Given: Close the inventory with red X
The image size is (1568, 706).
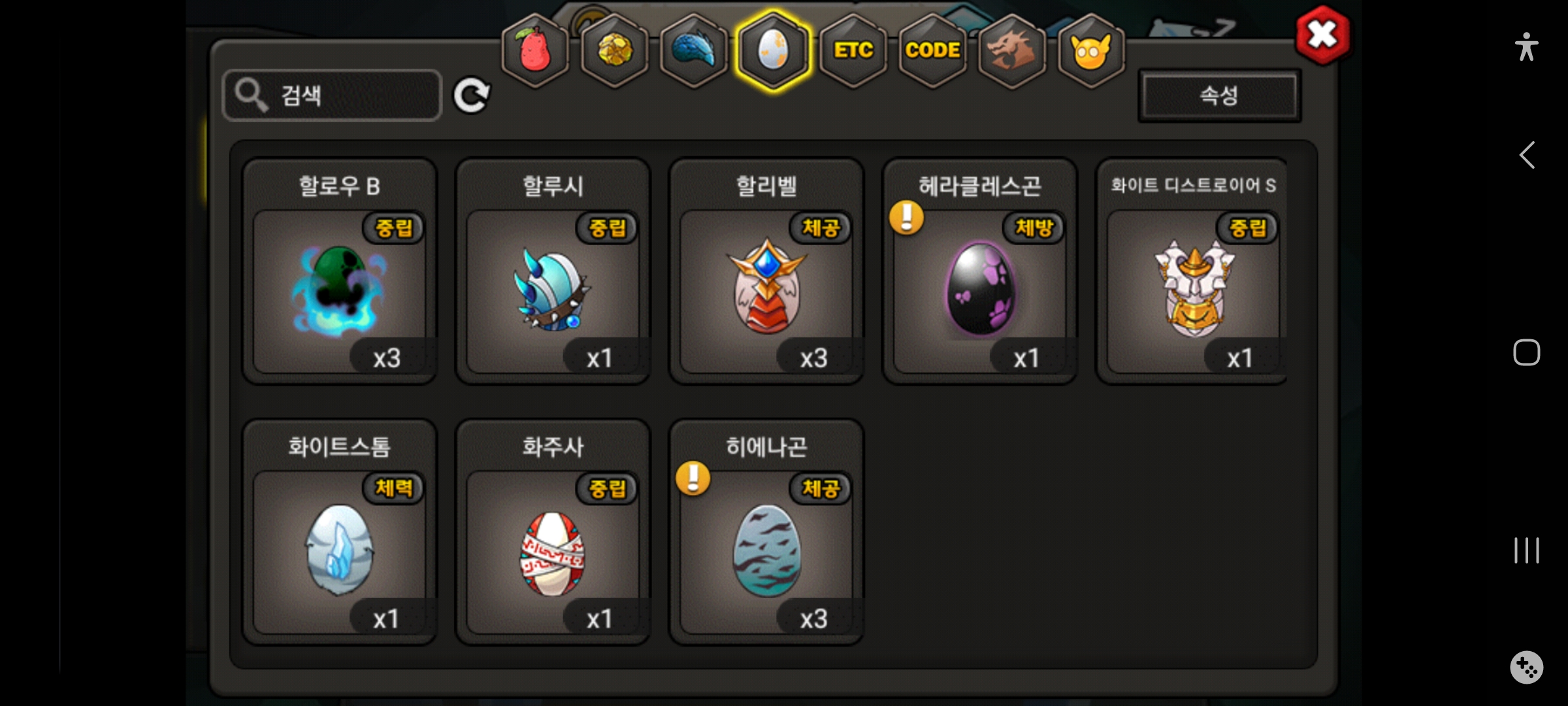Looking at the screenshot, I should click(x=1322, y=35).
